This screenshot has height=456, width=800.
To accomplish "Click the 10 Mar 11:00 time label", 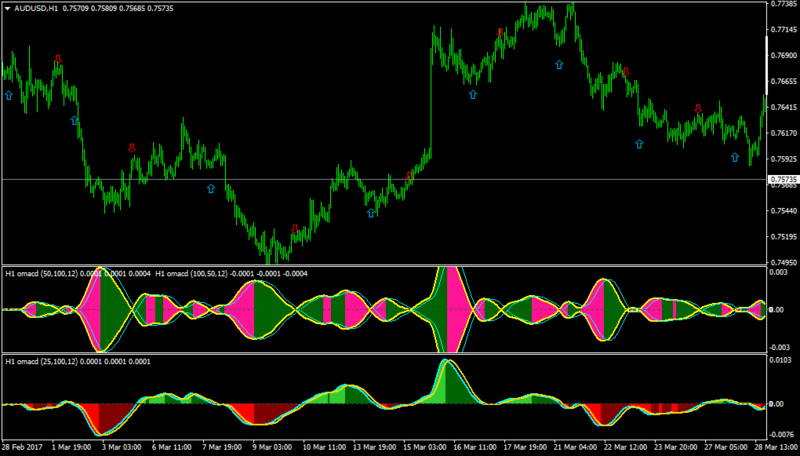I will click(x=324, y=447).
